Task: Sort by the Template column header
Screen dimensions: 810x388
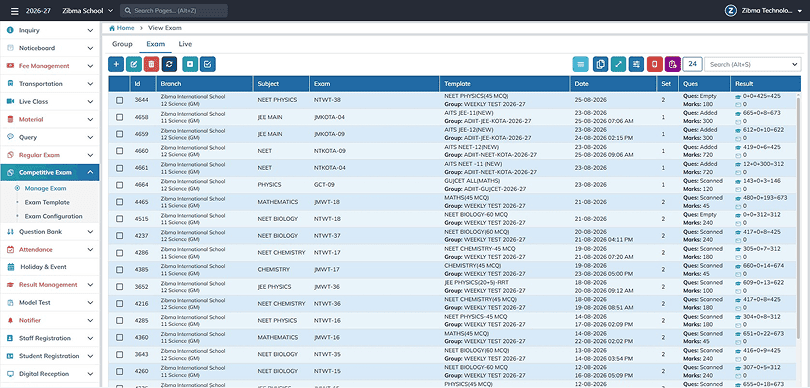Action: coord(505,84)
